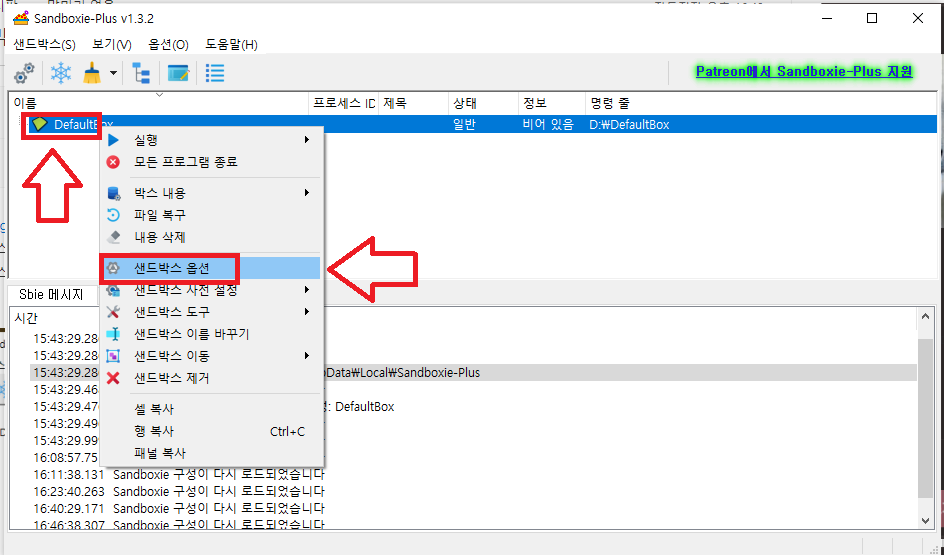Select the 16:23:40.263 log row
This screenshot has height=555, width=944.
tap(473, 491)
